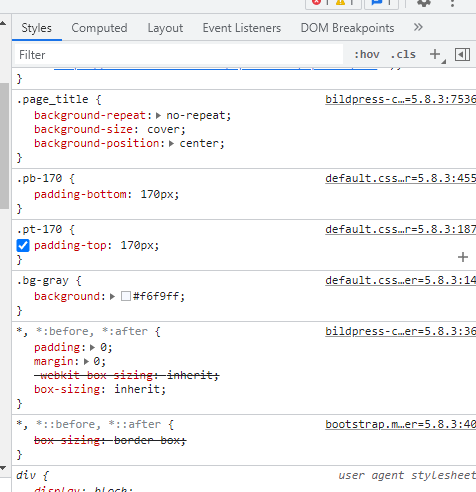Click the red errors counter icon

point(317,2)
